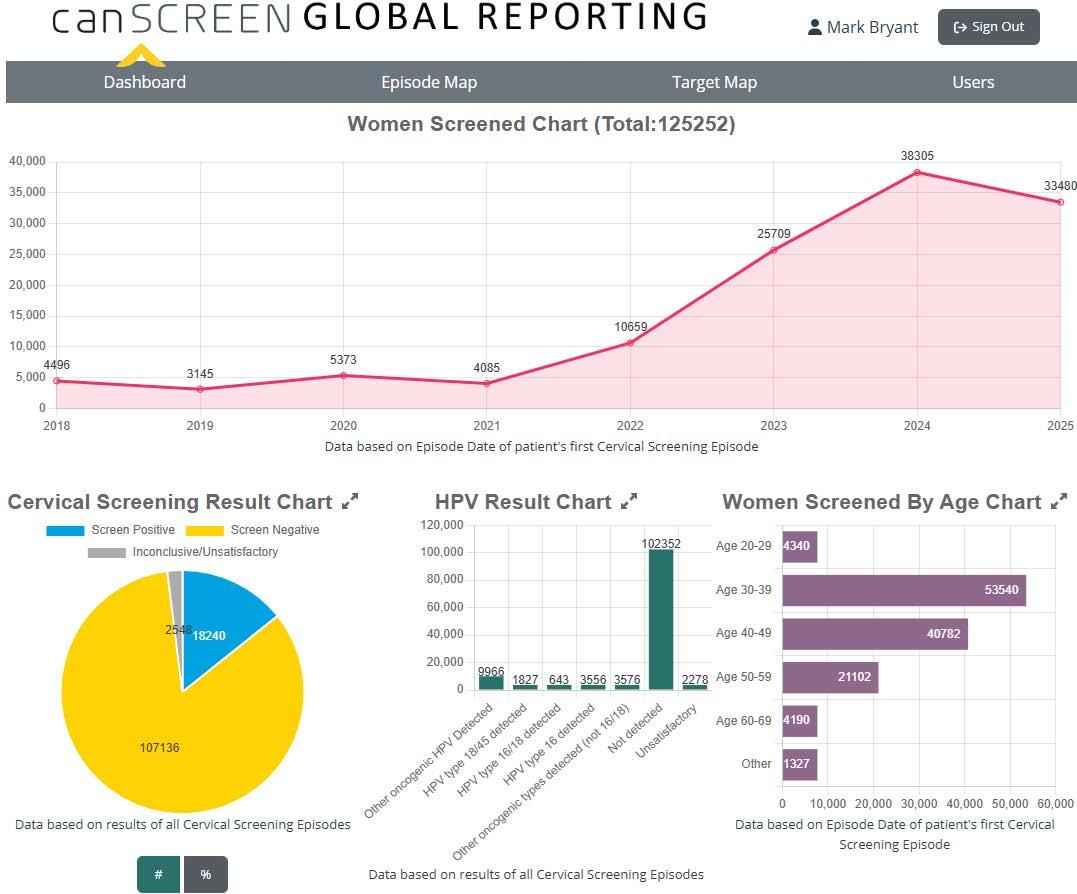Go to the Users tab
This screenshot has height=894, width=1077.
(973, 82)
